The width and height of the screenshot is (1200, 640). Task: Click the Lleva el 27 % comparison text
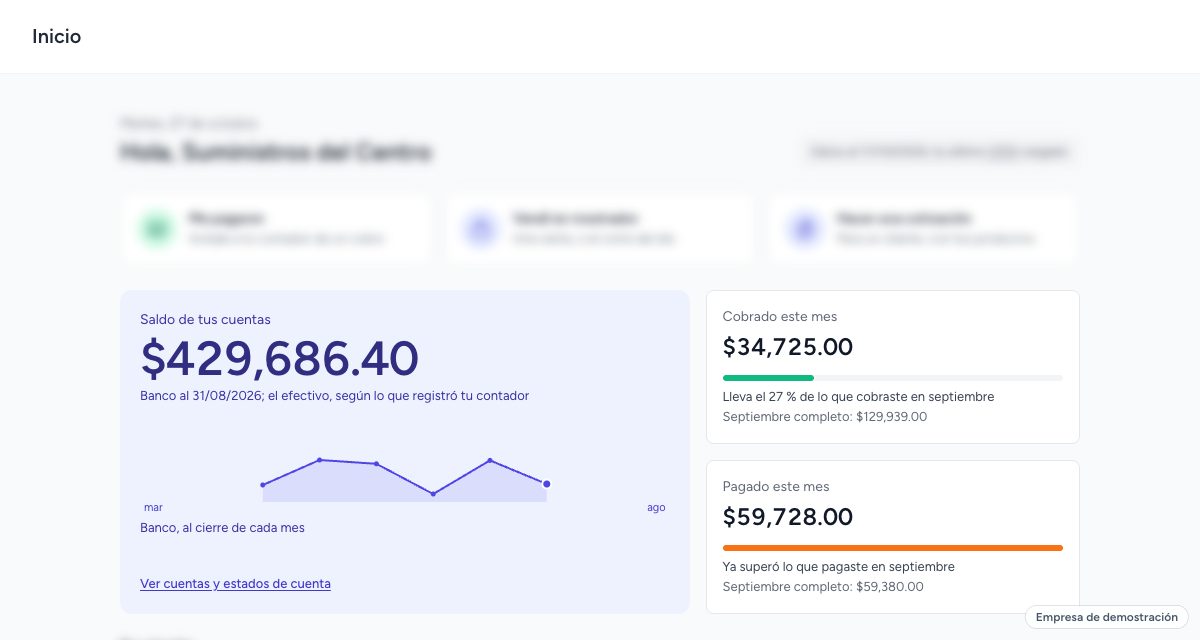point(858,397)
